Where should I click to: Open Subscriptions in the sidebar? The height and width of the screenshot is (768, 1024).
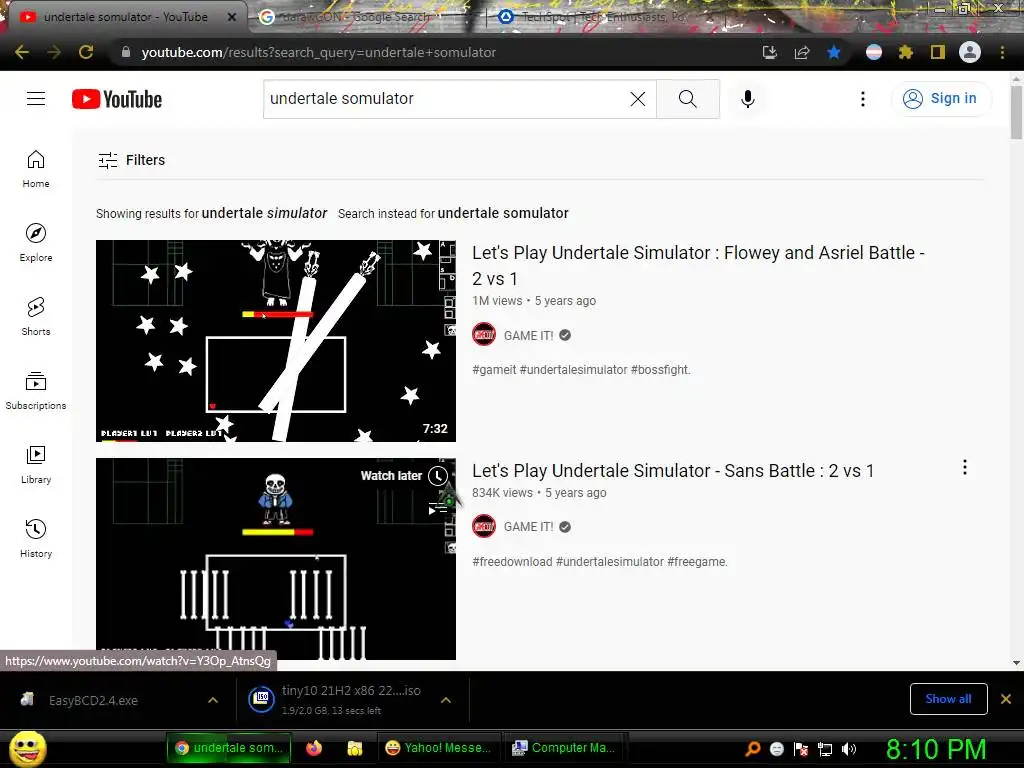(36, 391)
